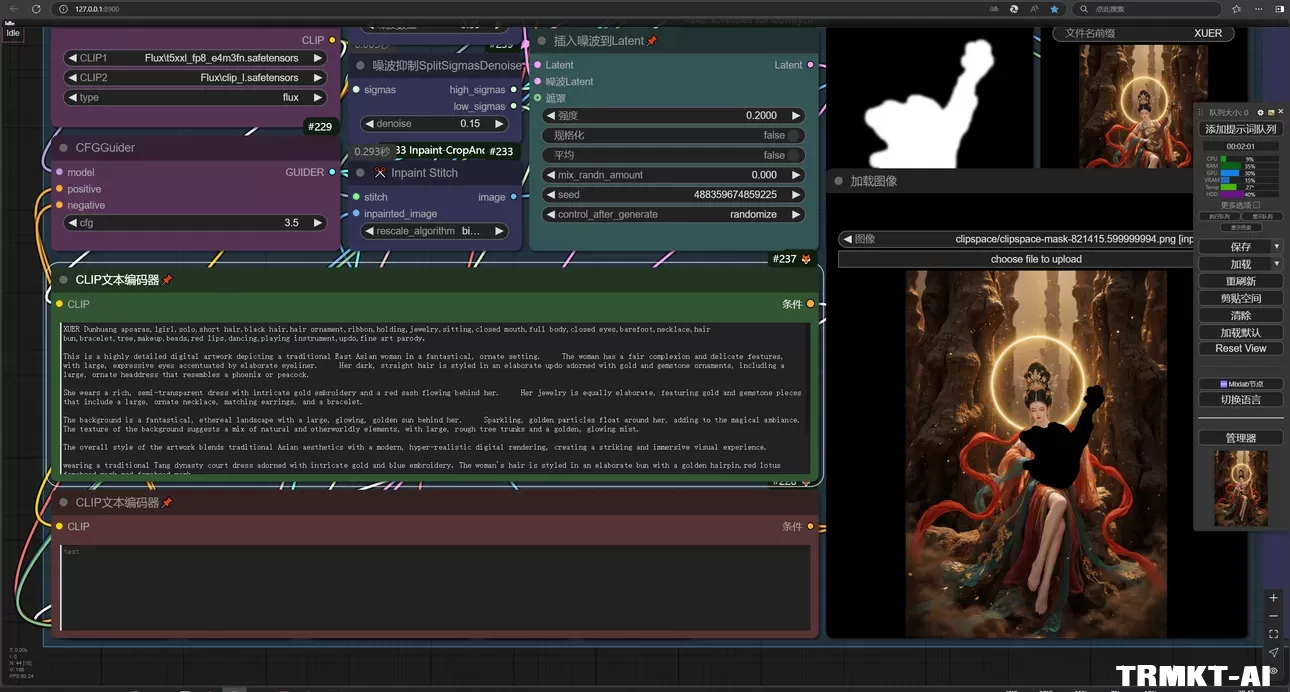Click the 添加提示词队列 button
The image size is (1290, 692).
[x=1240, y=129]
